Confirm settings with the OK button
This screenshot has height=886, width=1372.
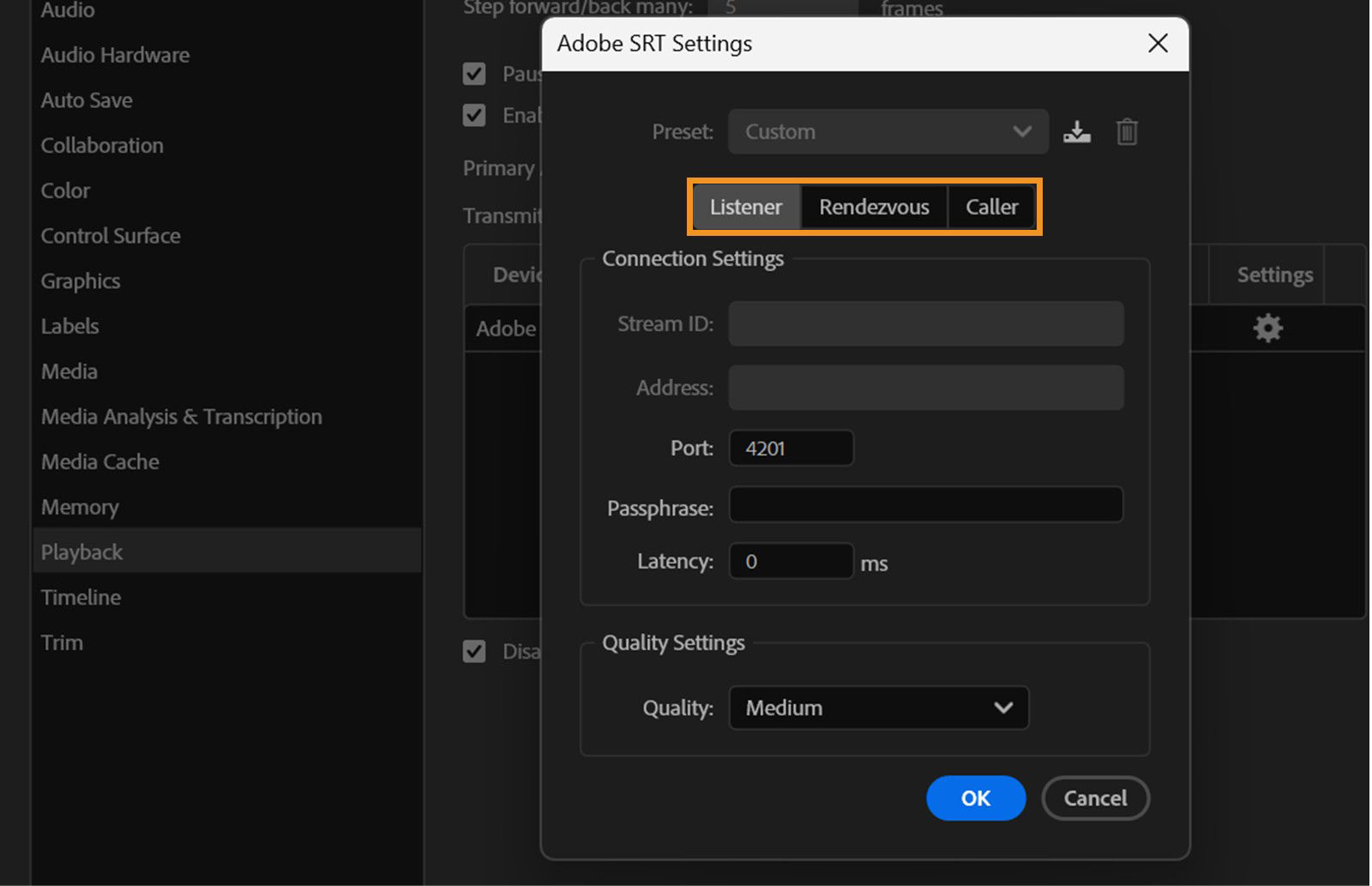pos(975,798)
